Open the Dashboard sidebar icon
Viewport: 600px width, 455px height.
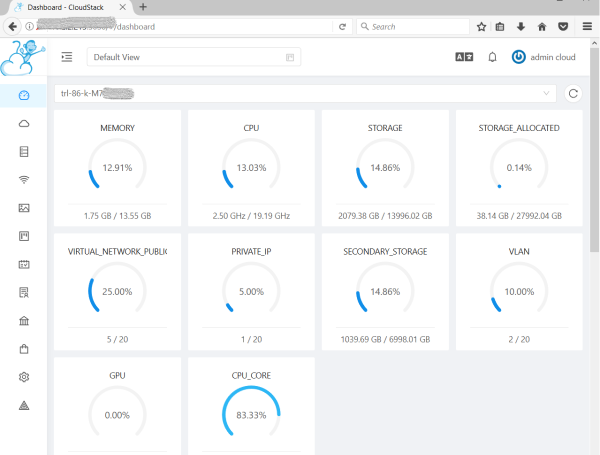point(24,95)
